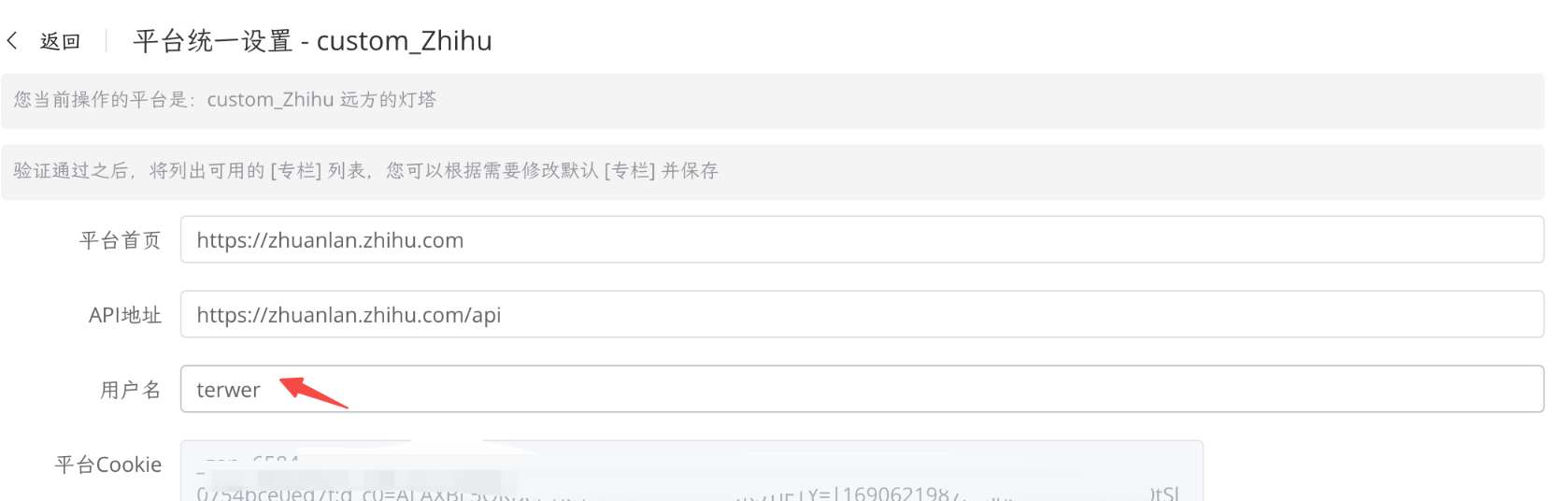Click the red arrow annotation near terwer
Screen dimensions: 1568x501
pyautogui.click(x=314, y=392)
